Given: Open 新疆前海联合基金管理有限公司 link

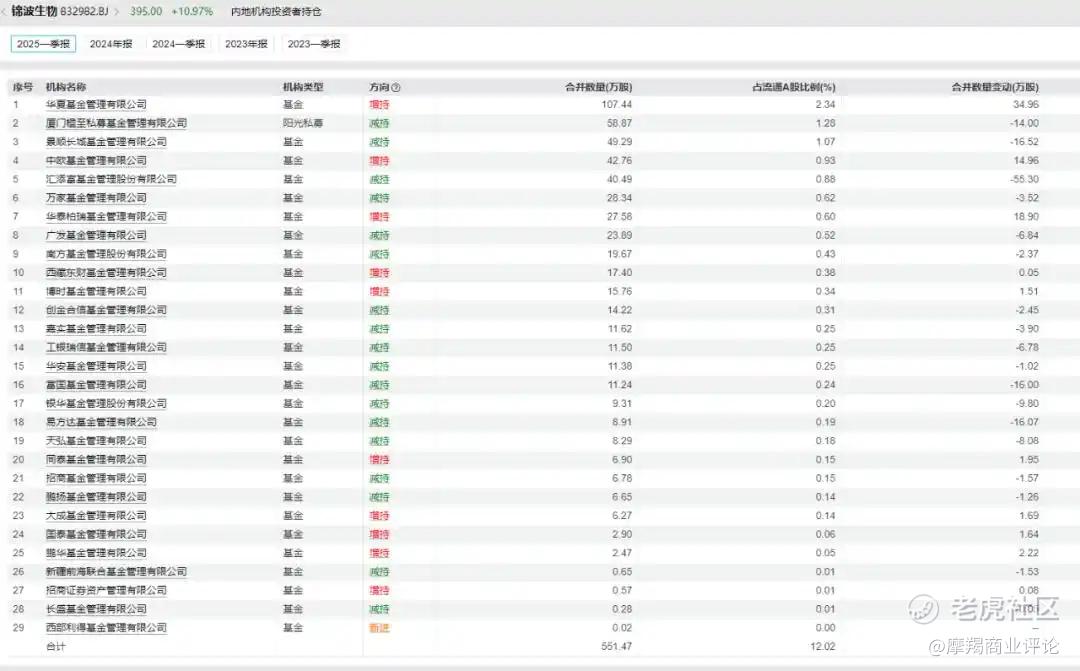Looking at the screenshot, I should (116, 572).
